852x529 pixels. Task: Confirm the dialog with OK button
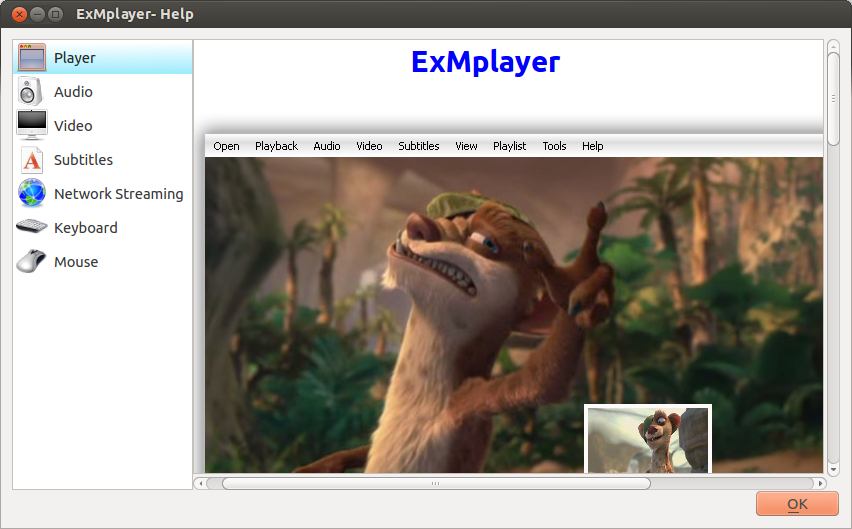coord(797,504)
